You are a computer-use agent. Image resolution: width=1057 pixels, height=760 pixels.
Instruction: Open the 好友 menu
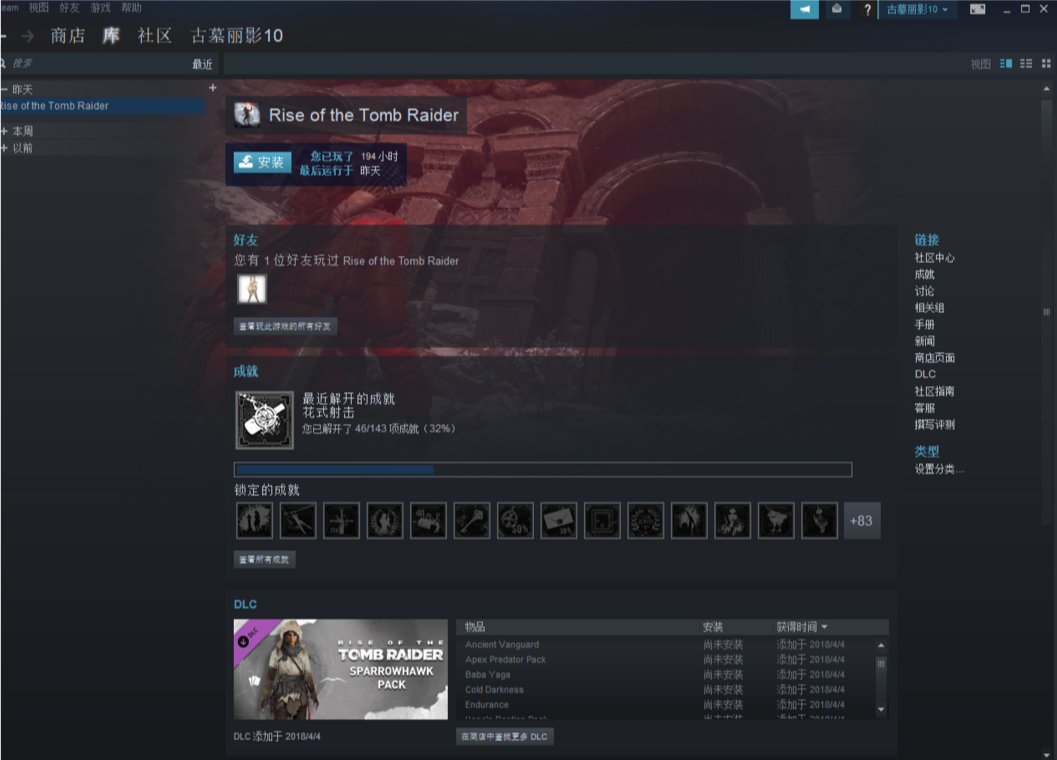[69, 7]
